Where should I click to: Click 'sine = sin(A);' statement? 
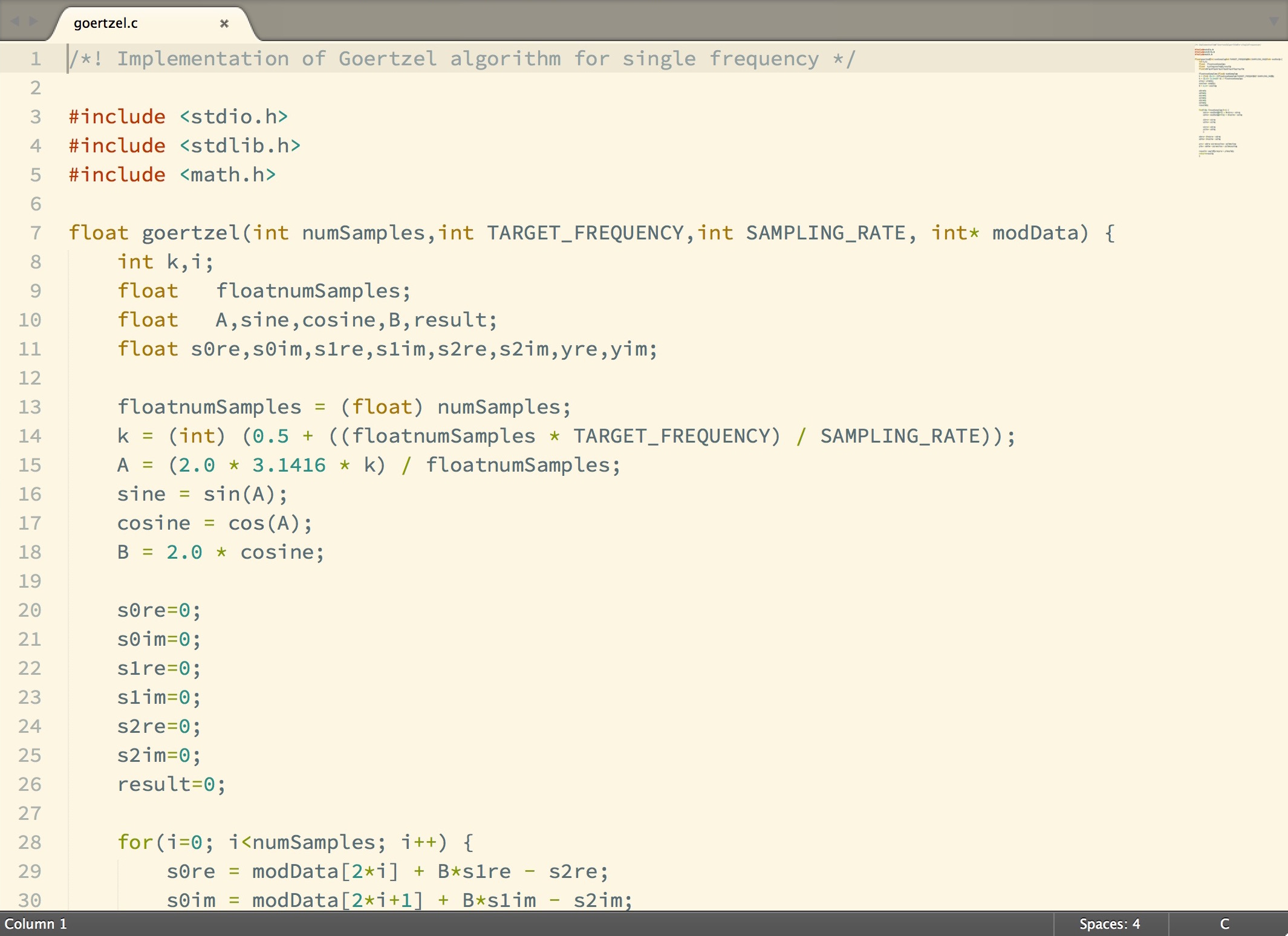[203, 494]
